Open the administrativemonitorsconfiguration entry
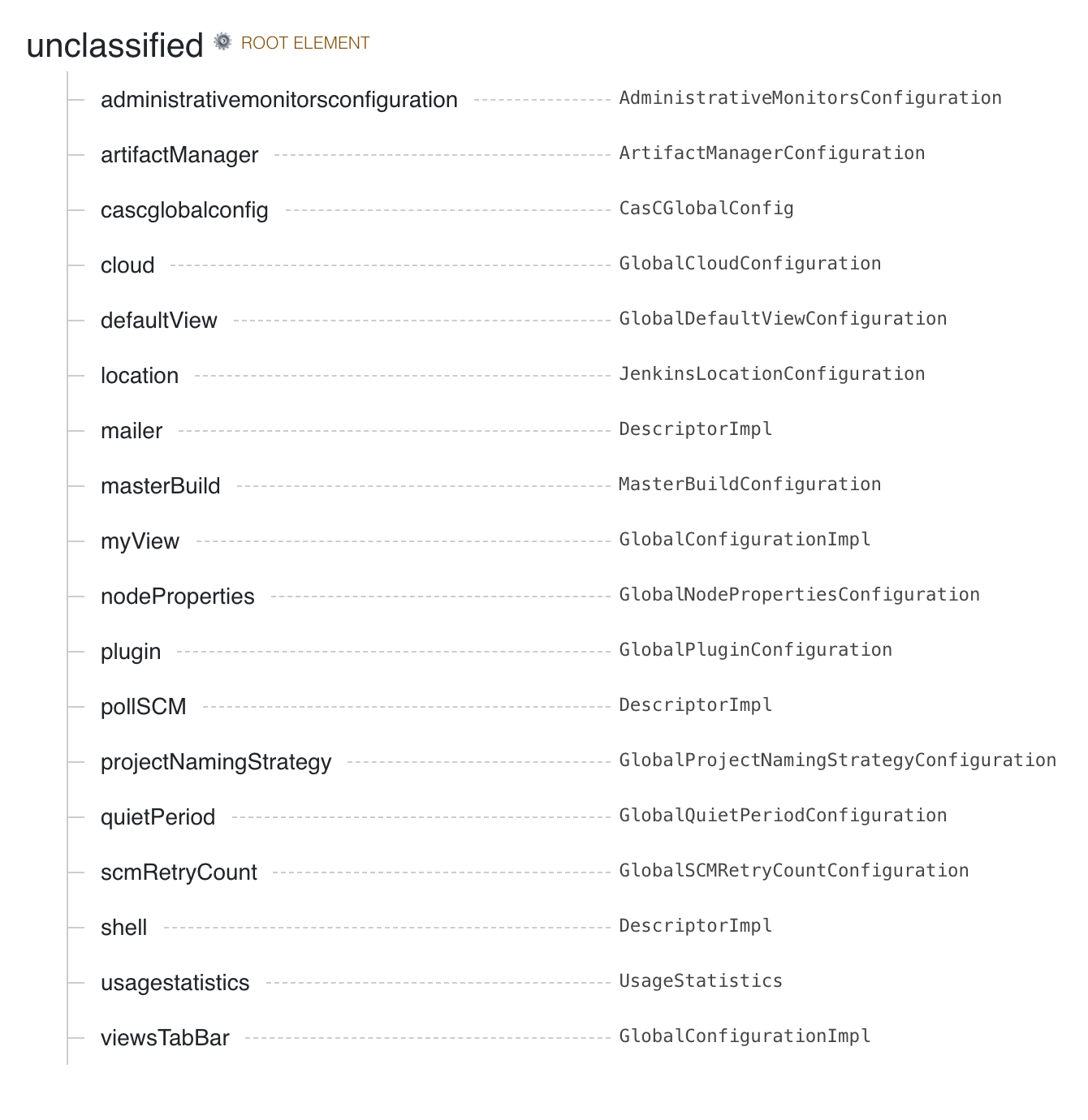This screenshot has width=1088, height=1120. coord(279,100)
